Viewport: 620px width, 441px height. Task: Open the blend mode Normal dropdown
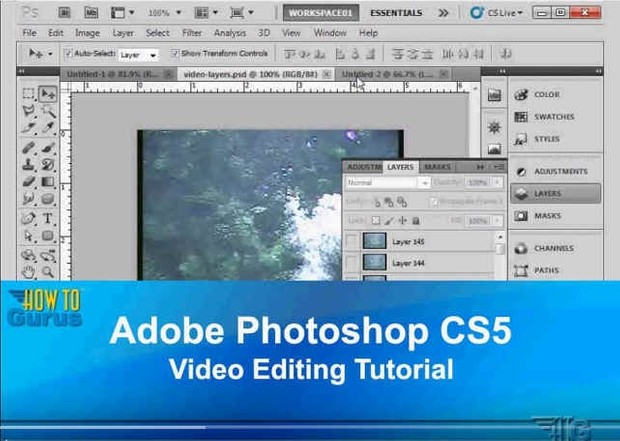tap(388, 182)
